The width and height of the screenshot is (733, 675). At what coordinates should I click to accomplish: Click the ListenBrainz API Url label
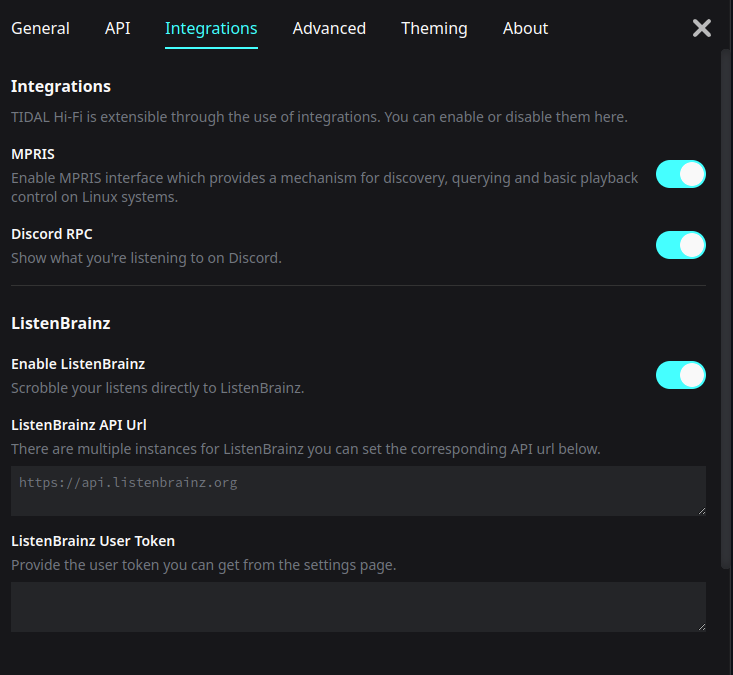(x=79, y=425)
